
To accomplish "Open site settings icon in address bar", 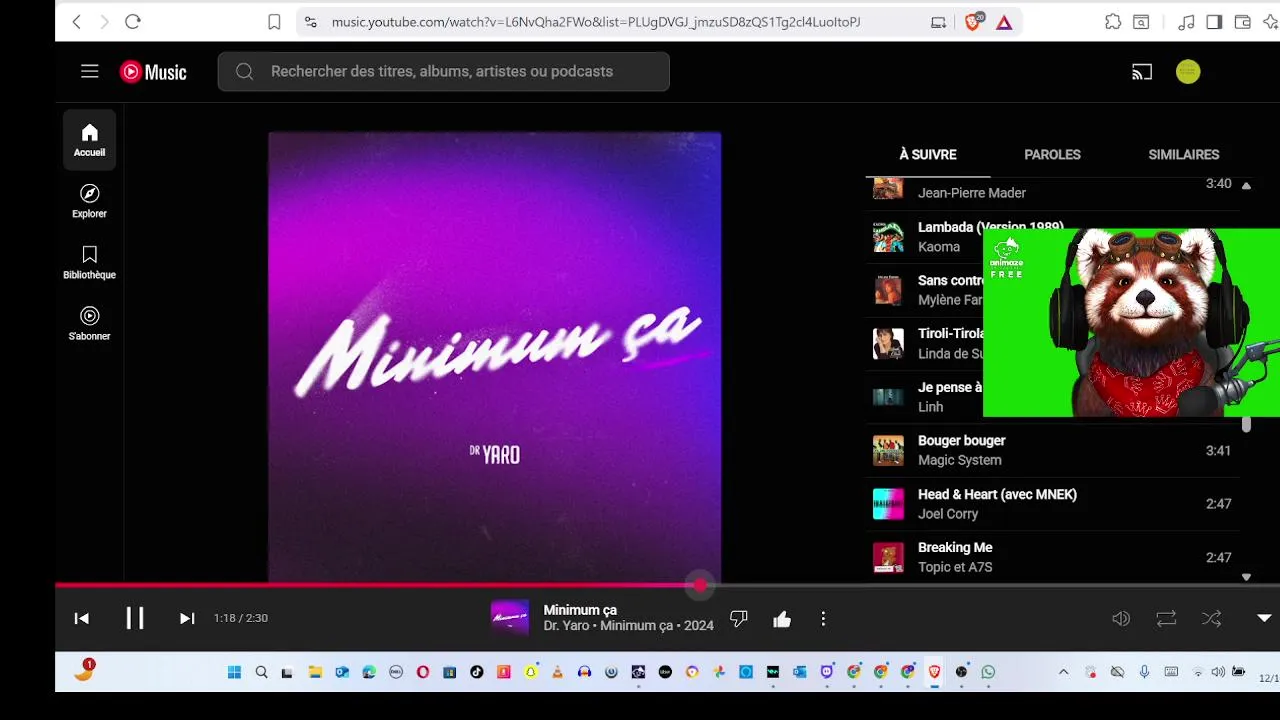I will click(x=311, y=22).
